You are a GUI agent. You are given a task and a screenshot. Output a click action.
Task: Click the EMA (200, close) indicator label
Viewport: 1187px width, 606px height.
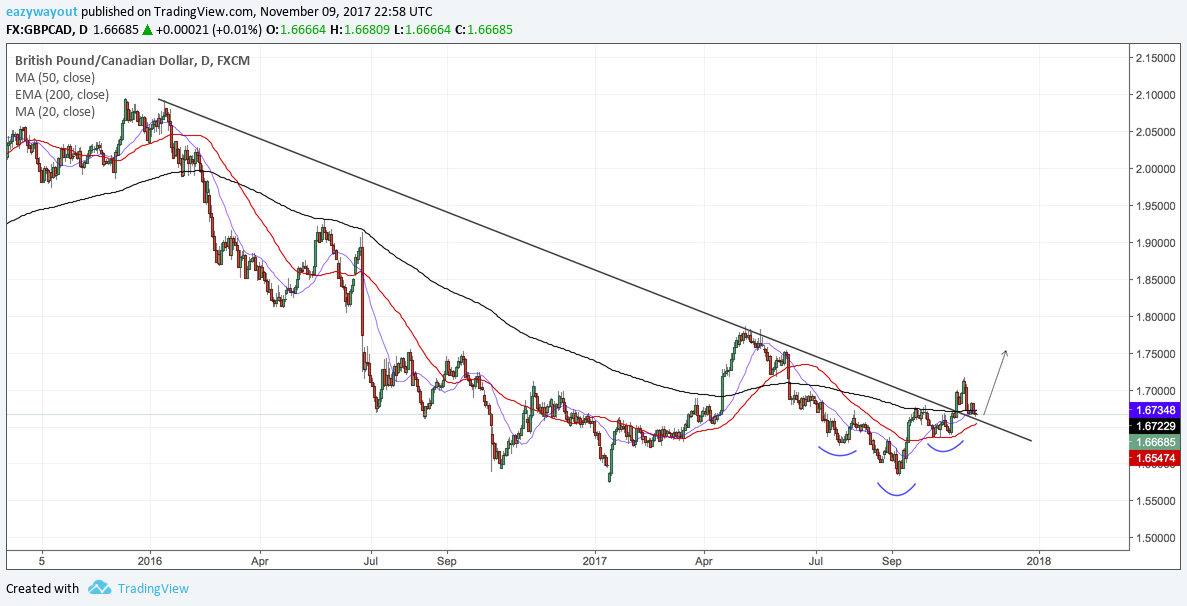coord(62,95)
